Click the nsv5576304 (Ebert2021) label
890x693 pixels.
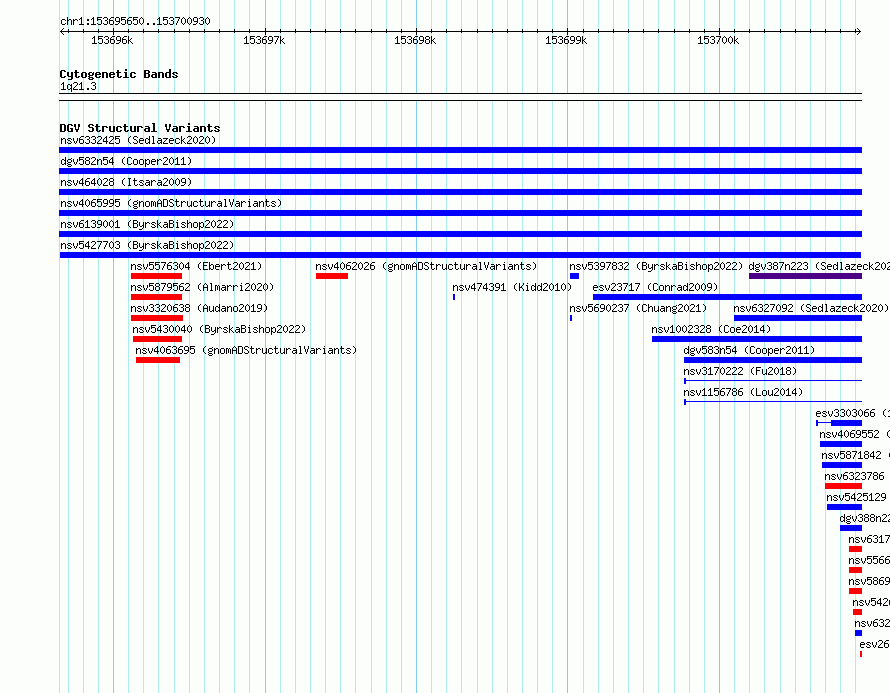pyautogui.click(x=196, y=266)
